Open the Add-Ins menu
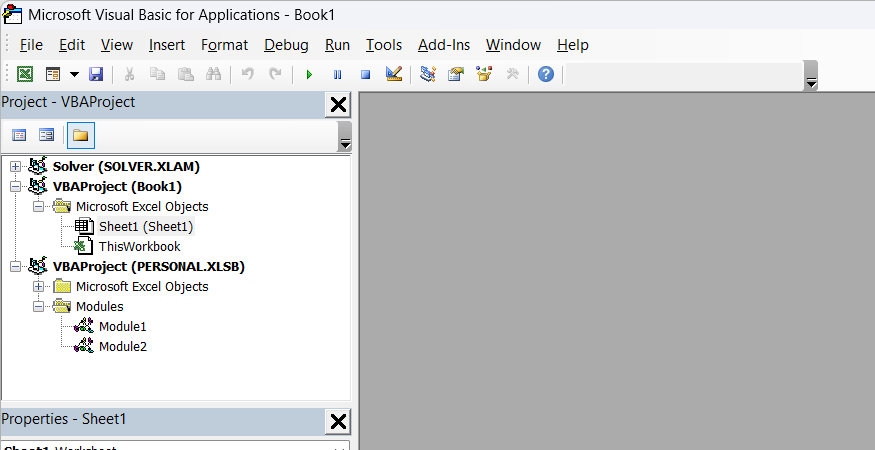 pos(444,45)
